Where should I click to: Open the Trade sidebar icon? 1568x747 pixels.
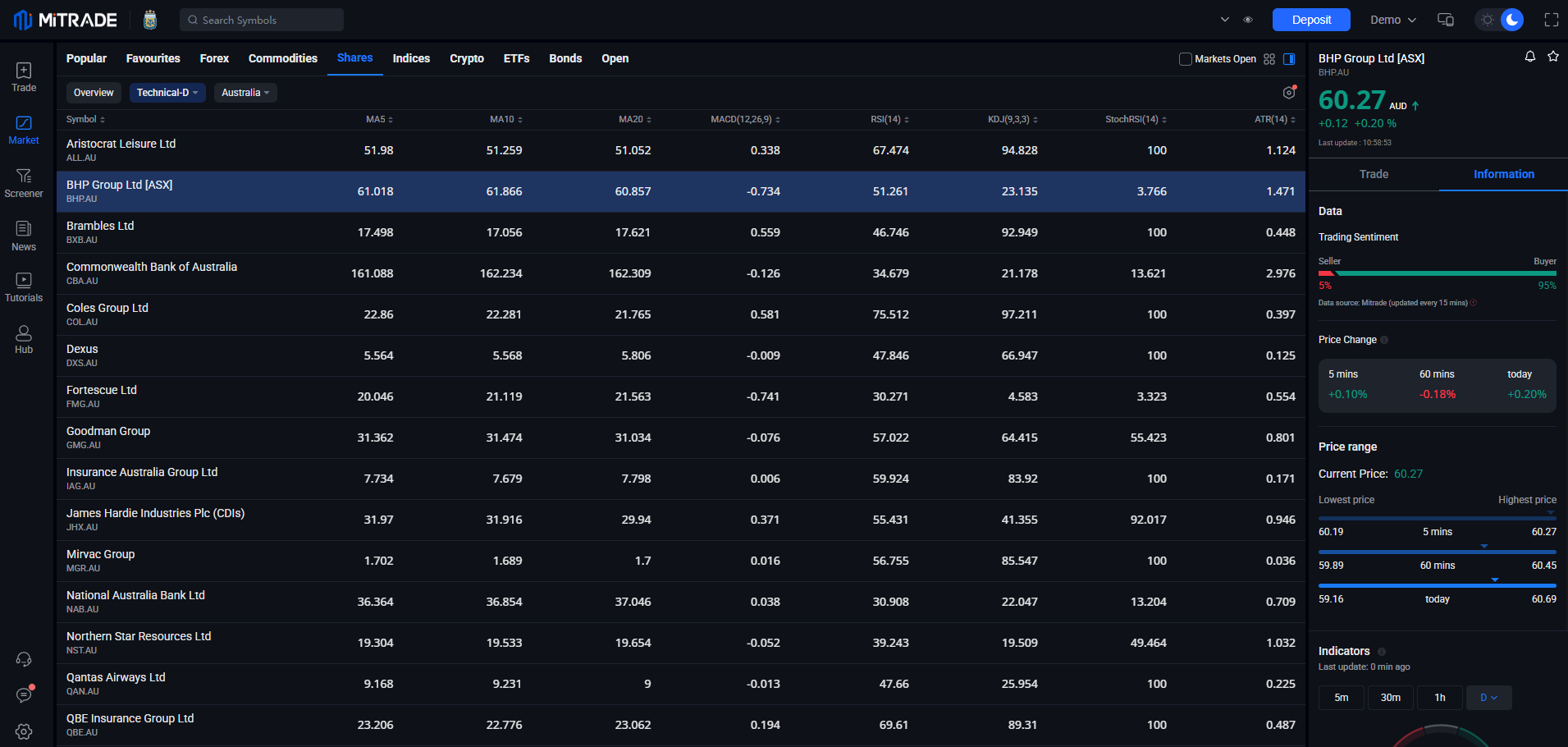(x=24, y=78)
